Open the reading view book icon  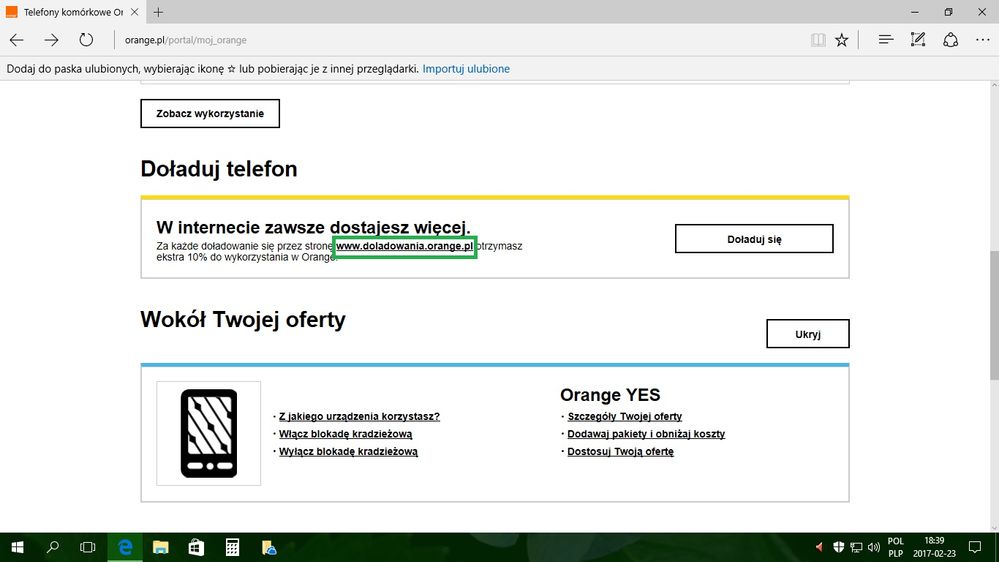tap(818, 40)
